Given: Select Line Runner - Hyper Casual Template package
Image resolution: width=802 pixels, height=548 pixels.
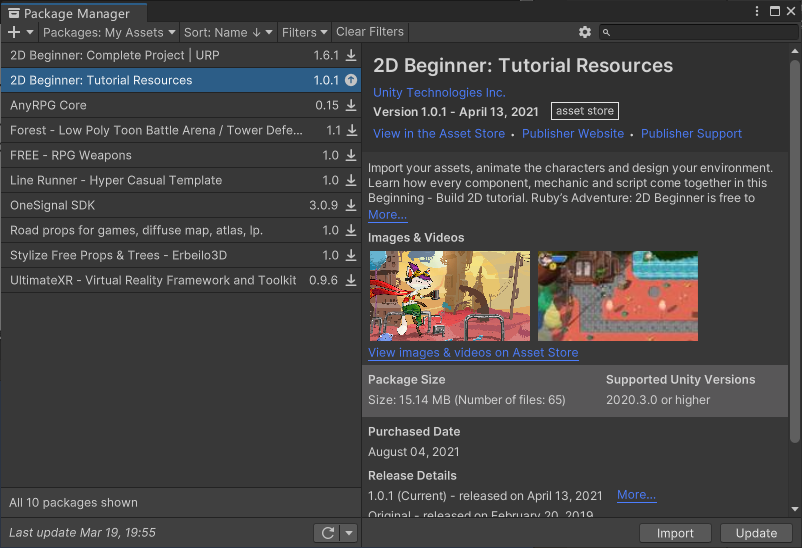Looking at the screenshot, I should pos(181,180).
